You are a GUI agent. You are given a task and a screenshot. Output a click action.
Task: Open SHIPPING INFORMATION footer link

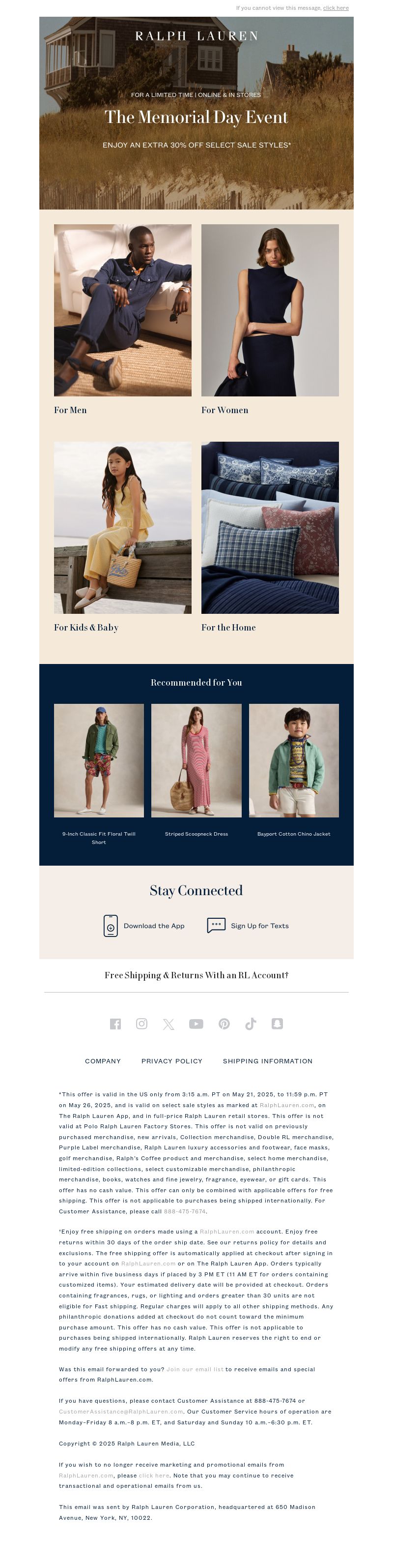pyautogui.click(x=268, y=1061)
